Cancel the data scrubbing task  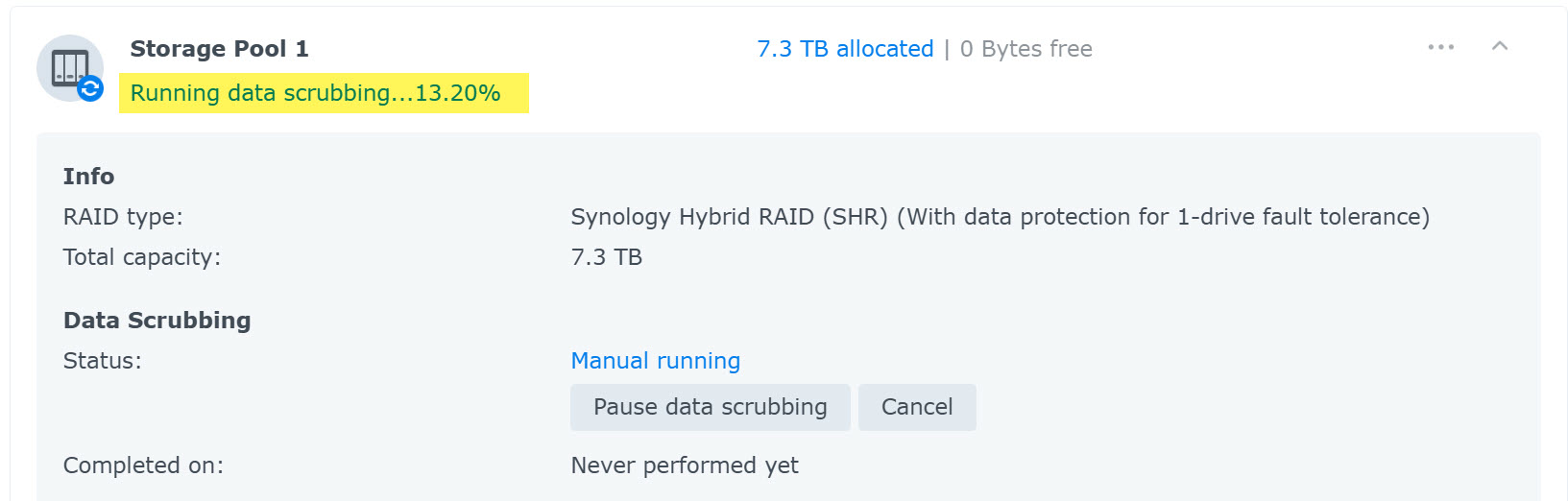click(x=917, y=407)
